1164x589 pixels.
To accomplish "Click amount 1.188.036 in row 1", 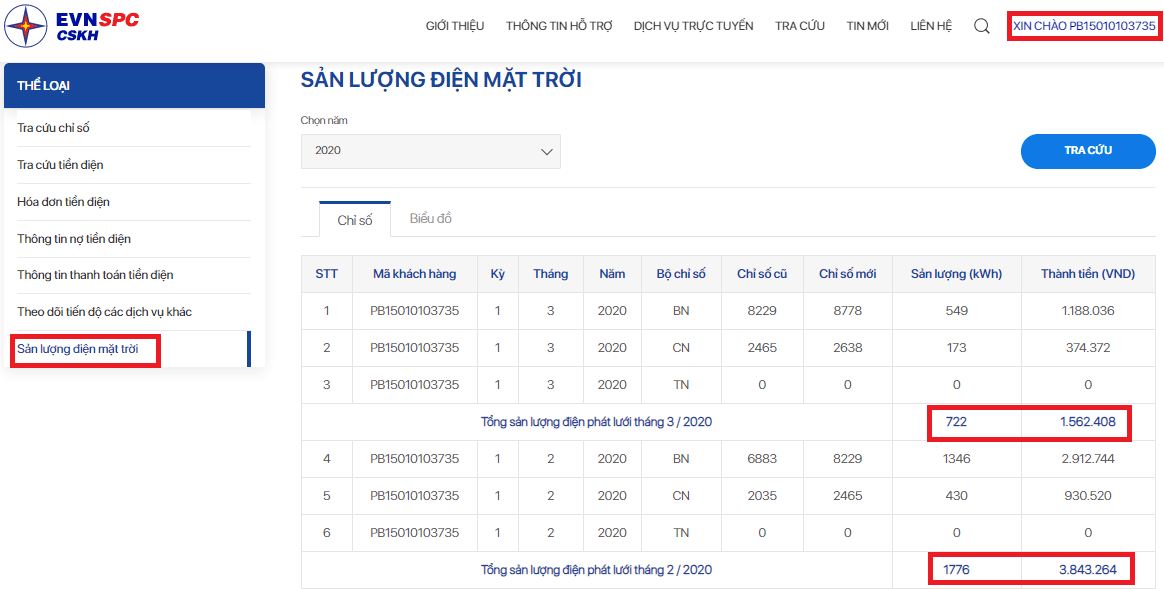I will click(1088, 311).
